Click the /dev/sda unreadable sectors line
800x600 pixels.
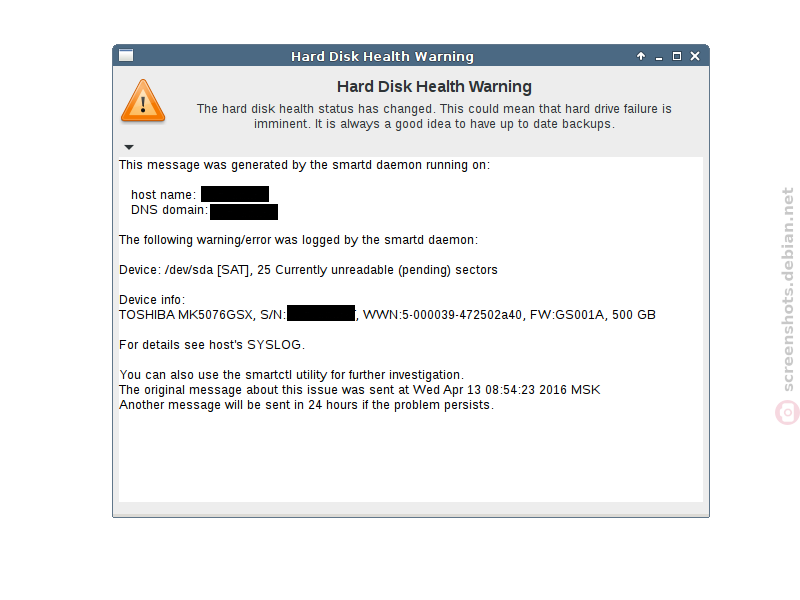pos(308,270)
